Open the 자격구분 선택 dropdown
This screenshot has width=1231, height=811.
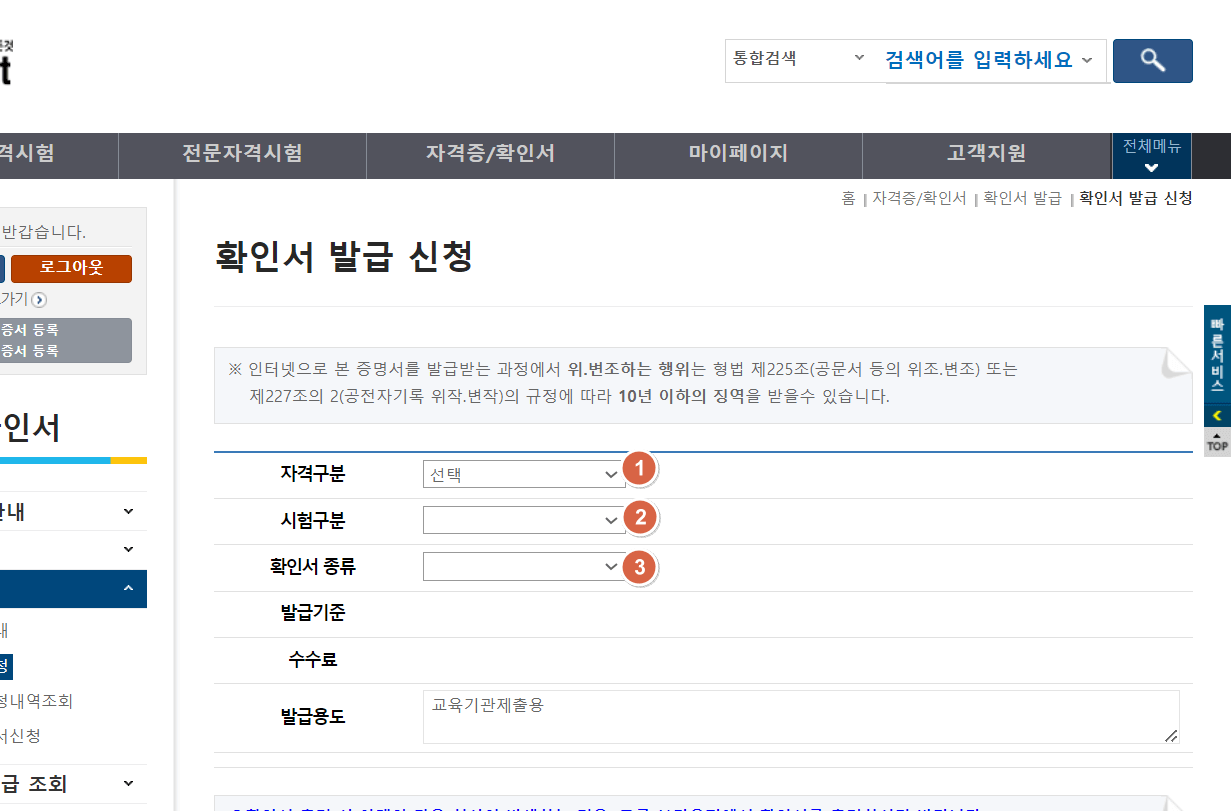pyautogui.click(x=523, y=473)
